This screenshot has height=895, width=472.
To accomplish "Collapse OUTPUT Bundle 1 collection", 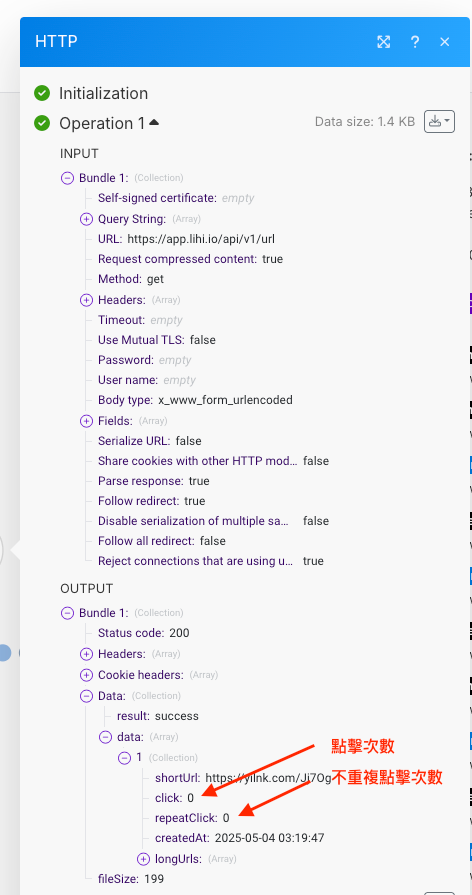I will tap(67, 613).
